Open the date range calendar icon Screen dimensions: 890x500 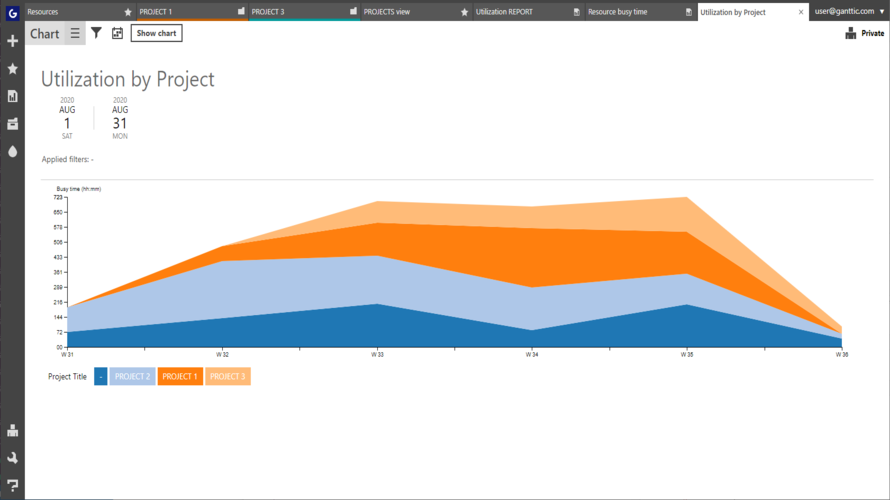117,33
